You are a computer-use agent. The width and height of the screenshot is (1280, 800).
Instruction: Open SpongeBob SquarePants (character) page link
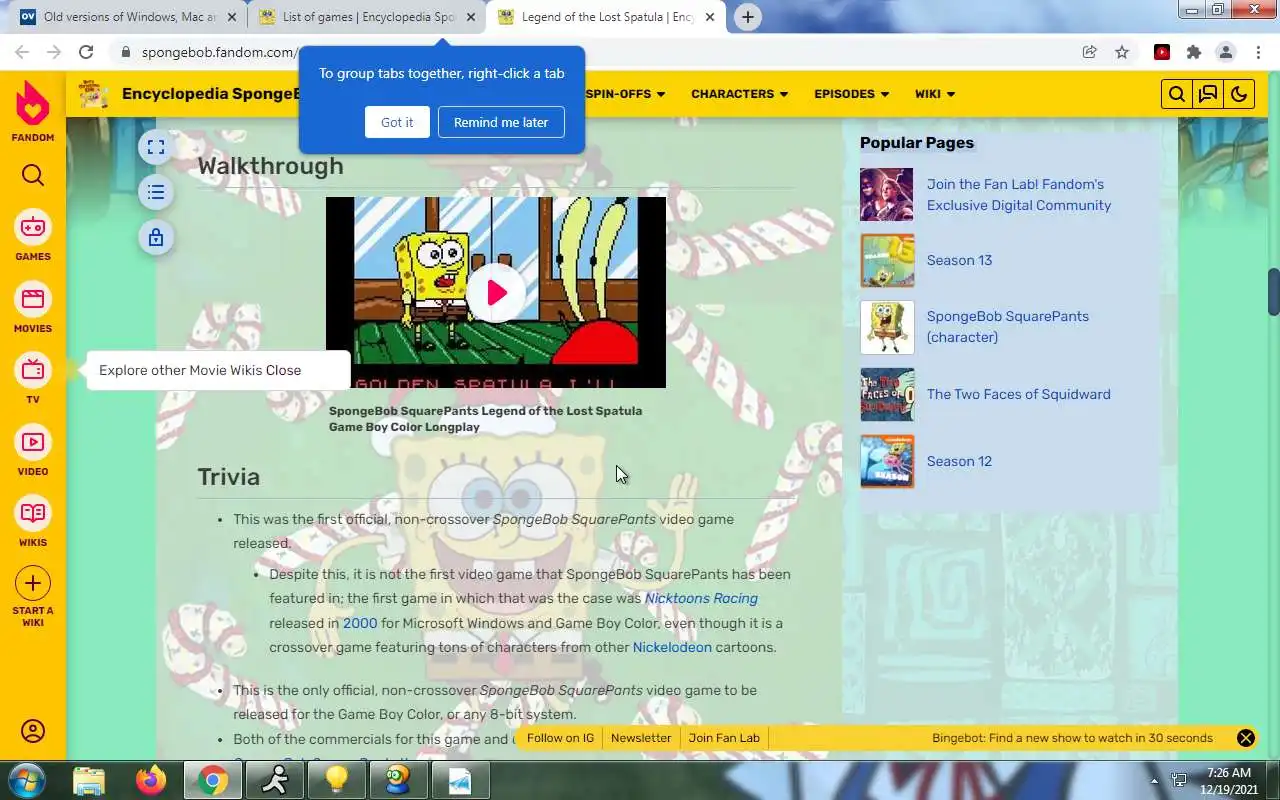coord(1008,326)
